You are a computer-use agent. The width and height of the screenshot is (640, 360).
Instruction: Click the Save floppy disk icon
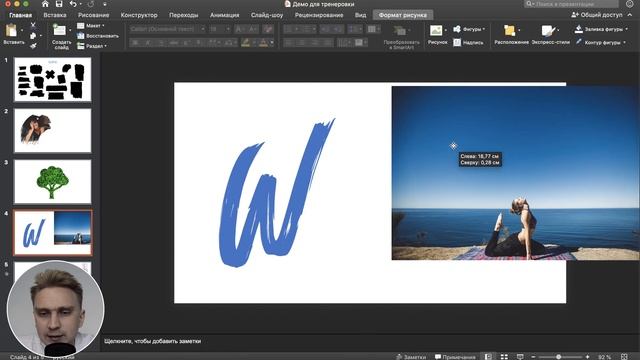point(59,4)
